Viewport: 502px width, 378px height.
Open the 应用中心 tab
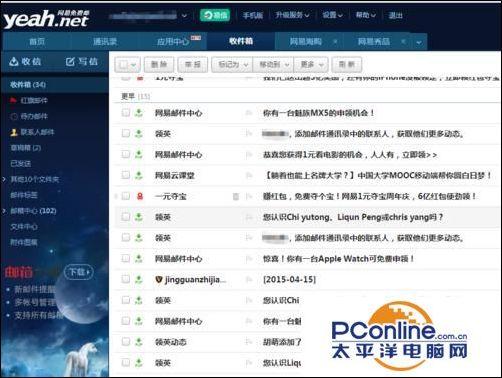click(173, 41)
